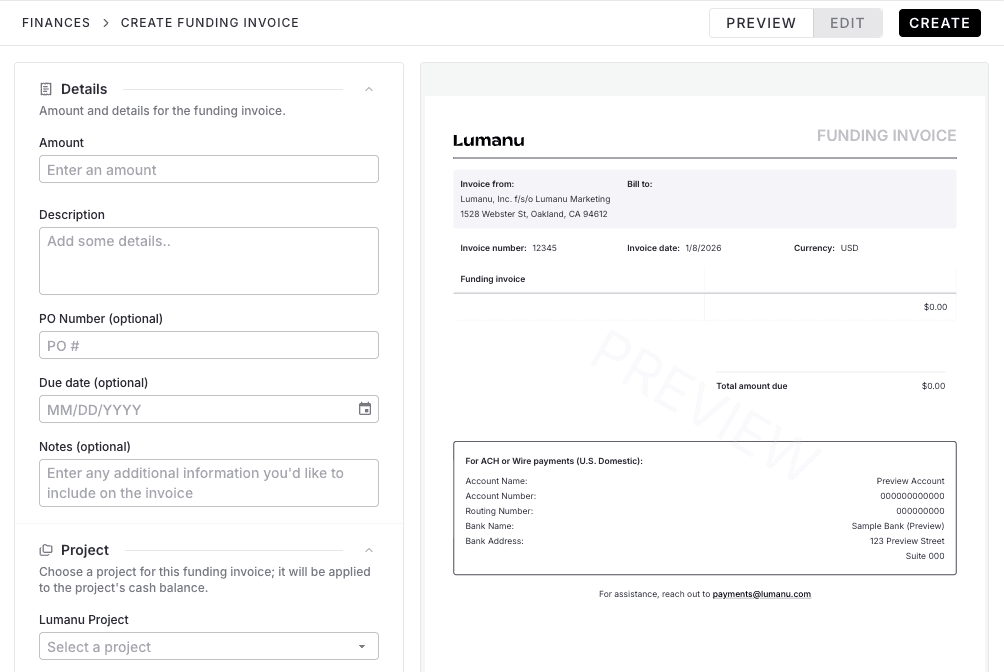Viewport: 1004px width, 672px height.
Task: Focus the Amount input field
Action: tap(209, 169)
